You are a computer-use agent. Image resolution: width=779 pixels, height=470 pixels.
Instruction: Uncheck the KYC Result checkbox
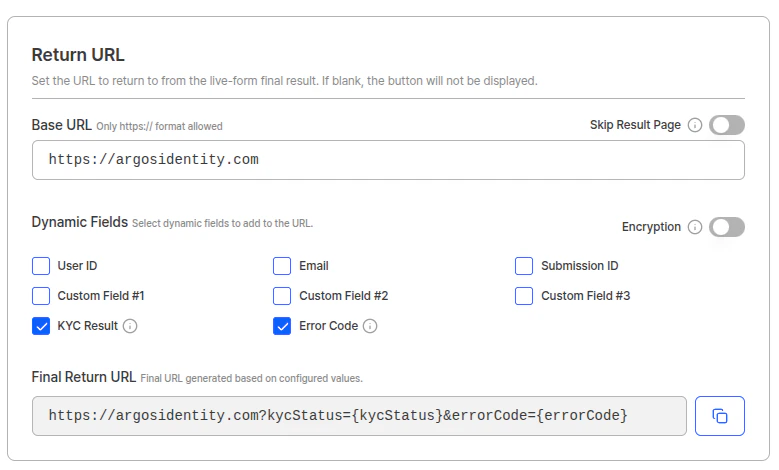[41, 326]
